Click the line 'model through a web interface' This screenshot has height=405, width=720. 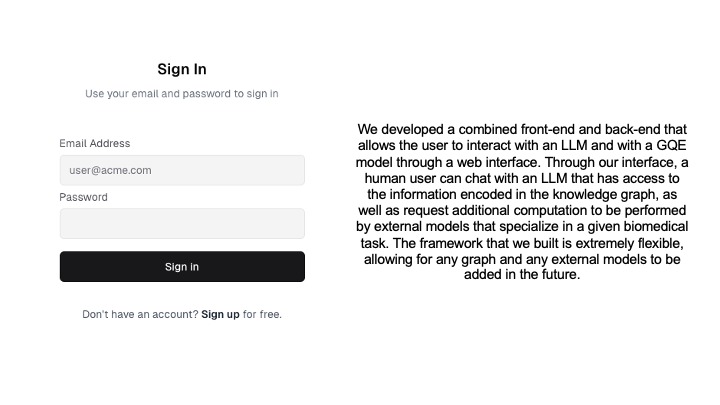tap(522, 162)
